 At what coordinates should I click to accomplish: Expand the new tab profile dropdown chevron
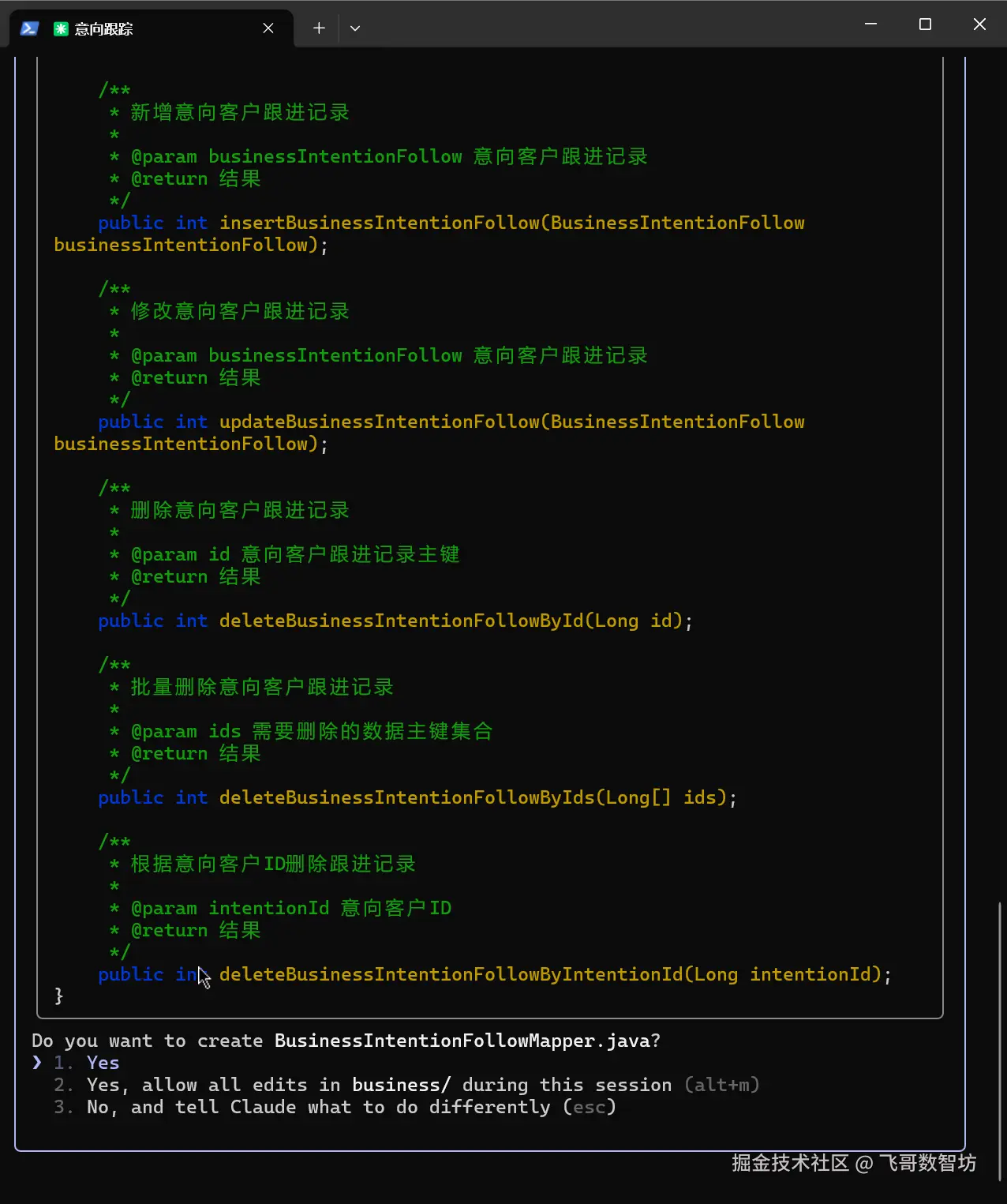355,28
